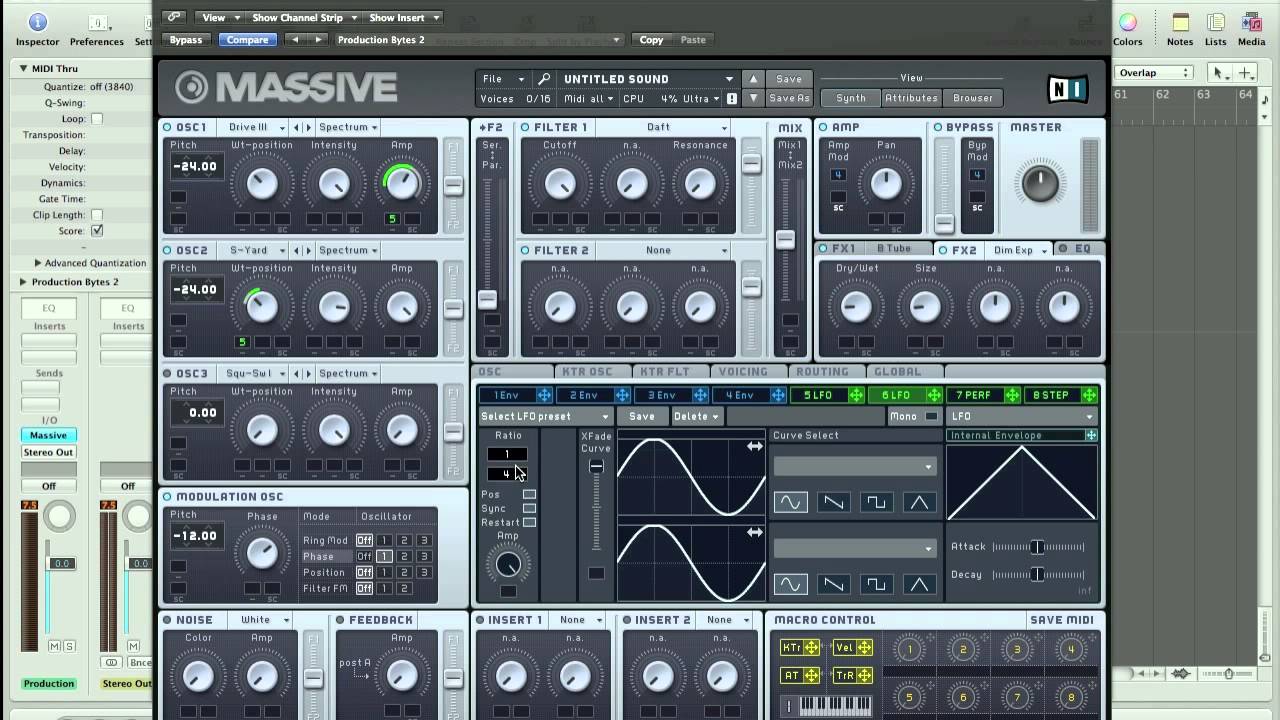Load the previous sound with the up arrow

(x=753, y=79)
